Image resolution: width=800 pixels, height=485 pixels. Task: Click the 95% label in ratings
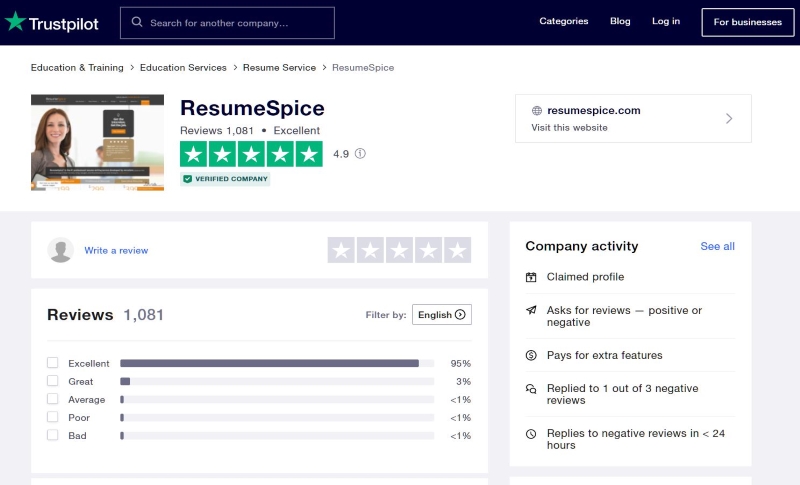pos(461,363)
